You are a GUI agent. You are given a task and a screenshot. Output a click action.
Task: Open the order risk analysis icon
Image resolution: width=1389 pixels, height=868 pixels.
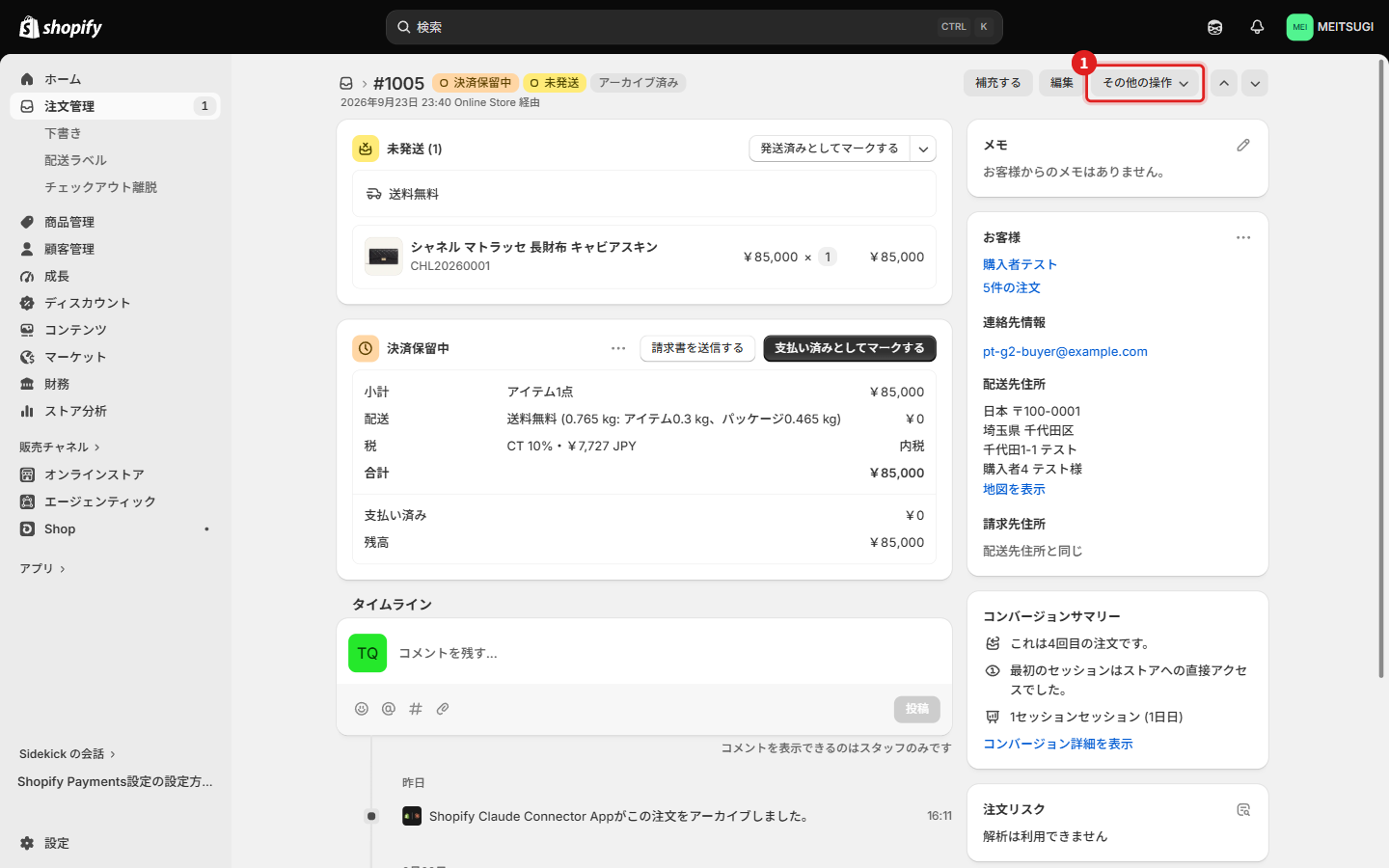[x=1243, y=810]
